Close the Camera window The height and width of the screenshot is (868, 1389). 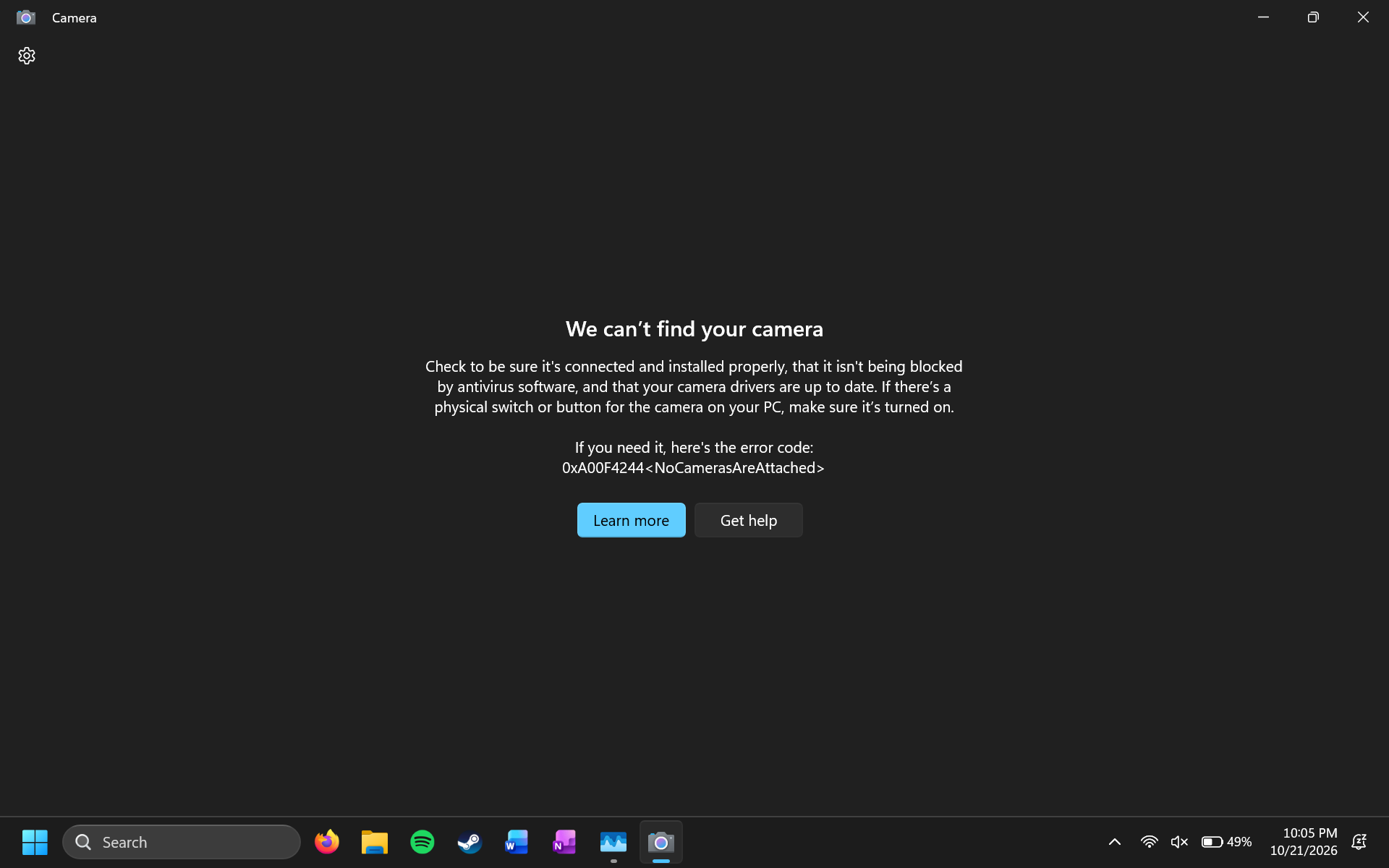1363,17
